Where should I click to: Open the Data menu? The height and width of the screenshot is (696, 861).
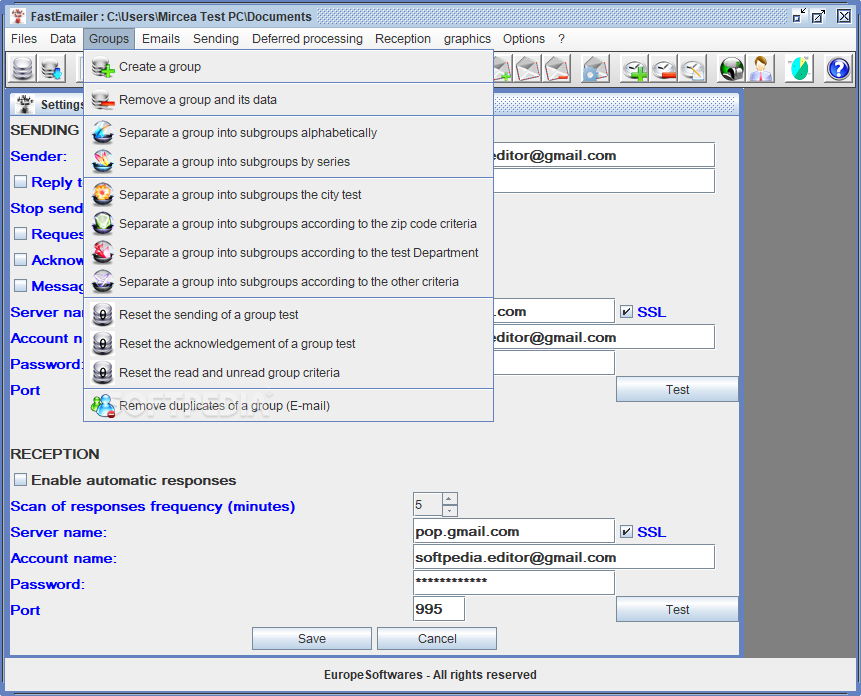[63, 39]
